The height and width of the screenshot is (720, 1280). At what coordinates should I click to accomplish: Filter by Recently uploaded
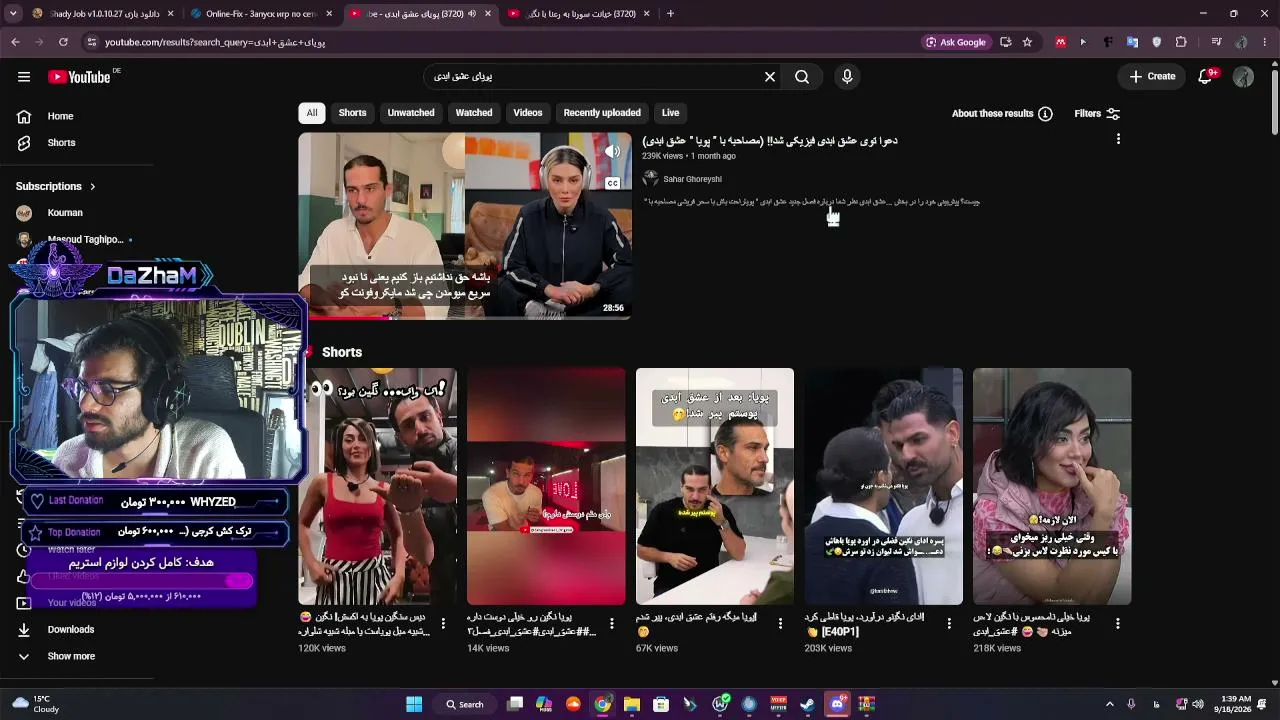tap(602, 113)
